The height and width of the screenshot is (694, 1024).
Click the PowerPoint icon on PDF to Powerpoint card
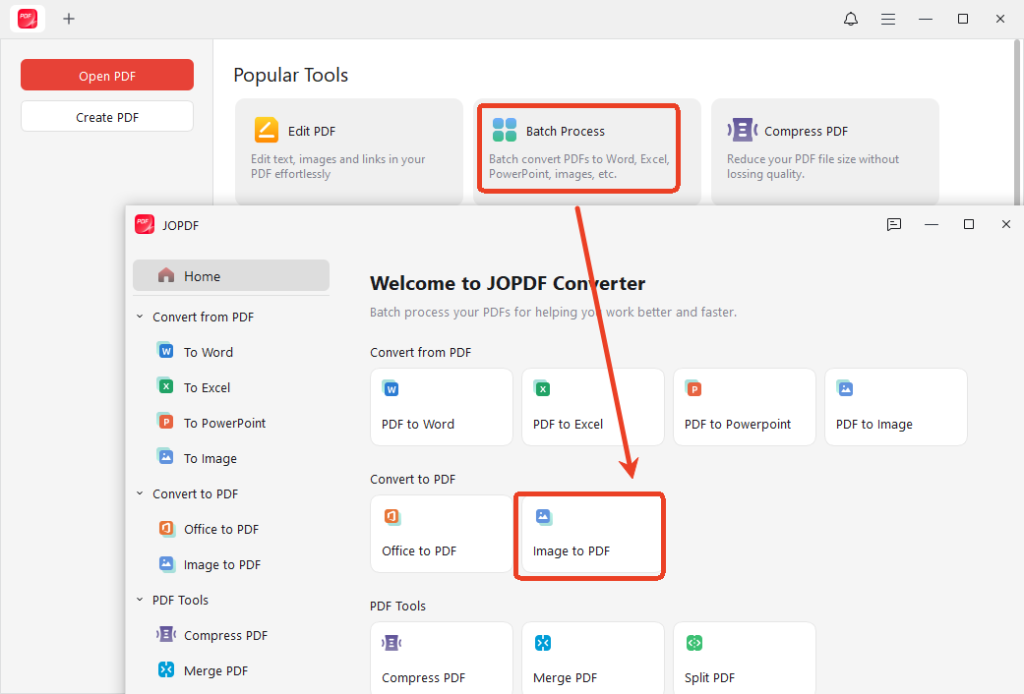(x=694, y=388)
